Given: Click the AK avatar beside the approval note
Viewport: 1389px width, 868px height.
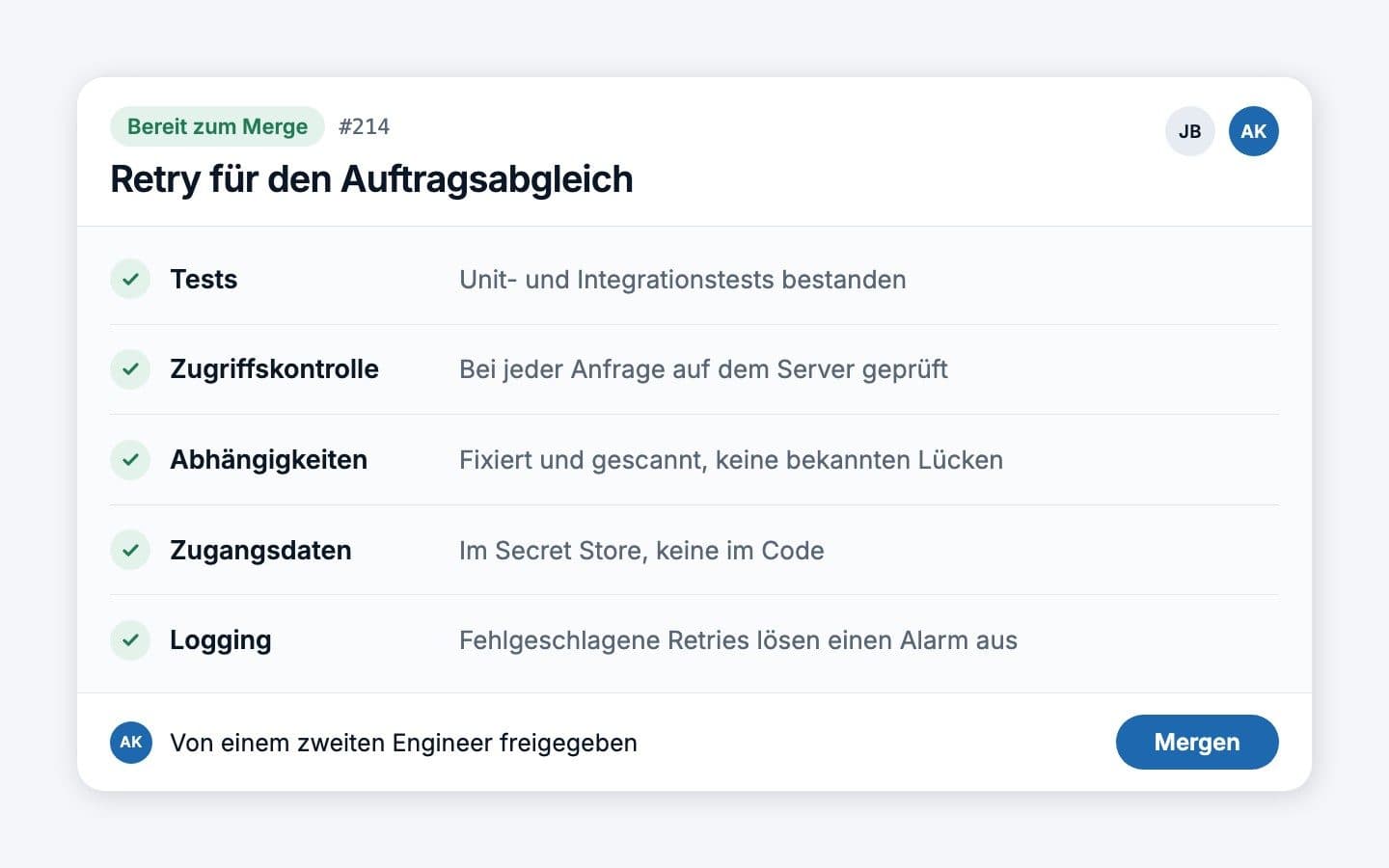Looking at the screenshot, I should coord(131,743).
